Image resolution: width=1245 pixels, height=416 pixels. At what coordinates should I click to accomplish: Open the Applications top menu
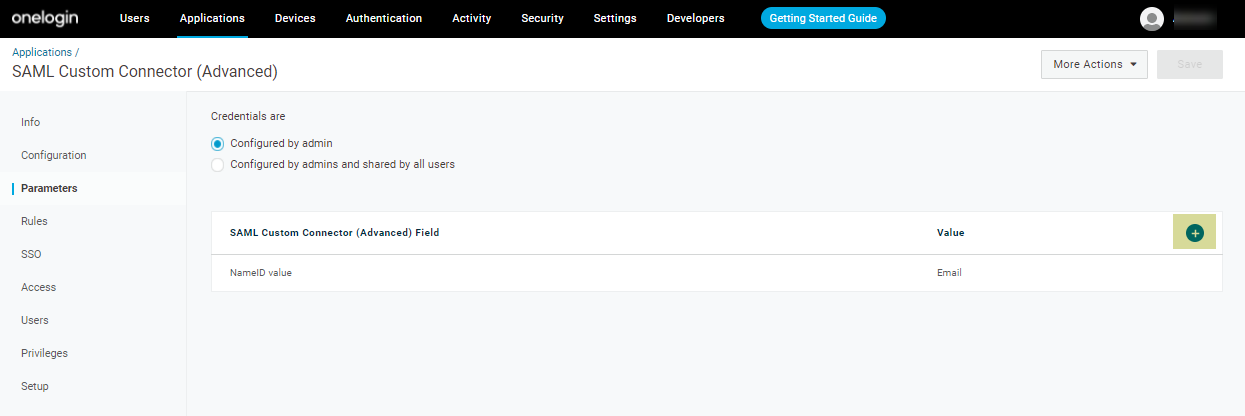(212, 18)
